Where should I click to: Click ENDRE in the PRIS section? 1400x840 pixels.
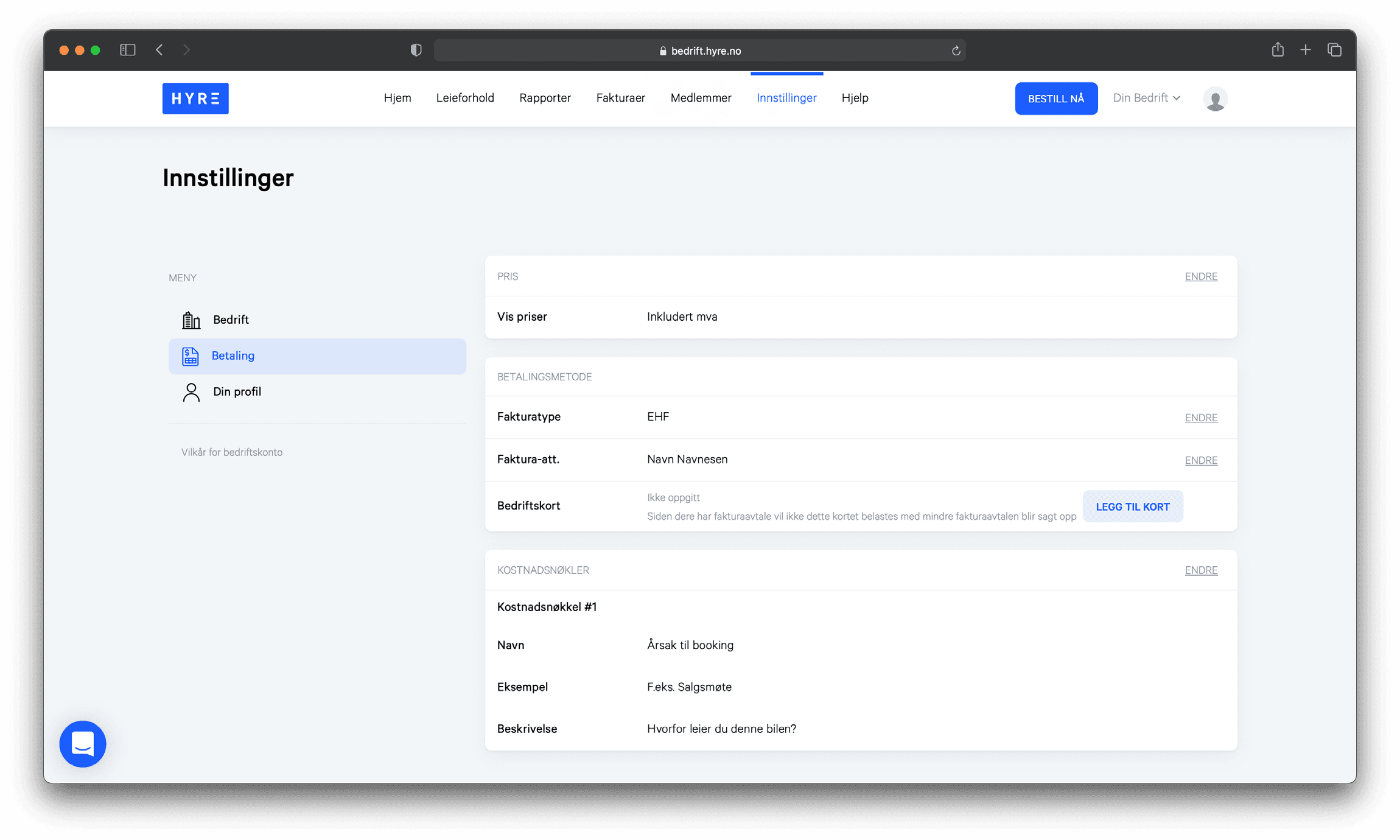click(x=1201, y=276)
